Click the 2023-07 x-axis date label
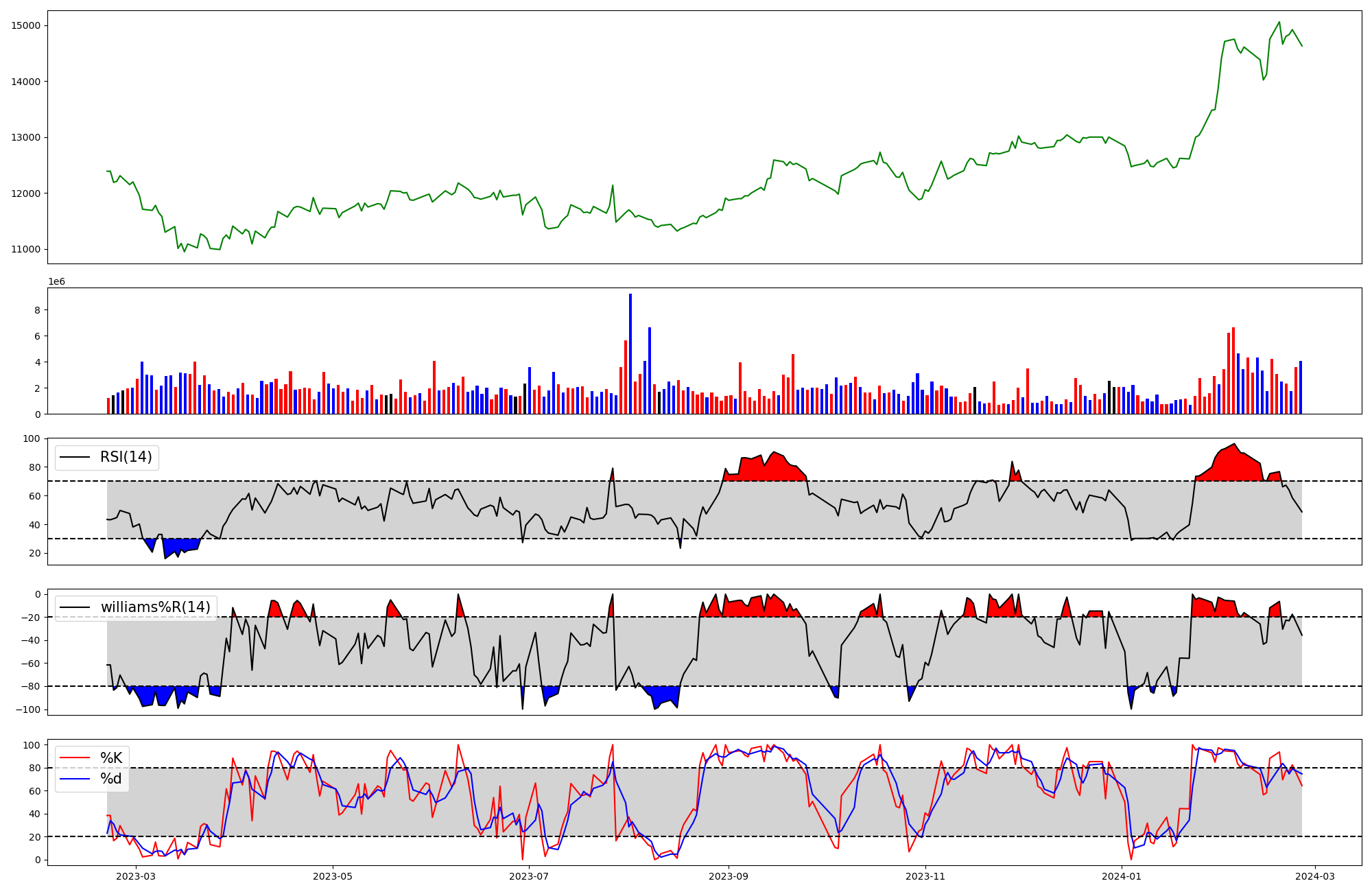The image size is (1372, 892). 530,876
